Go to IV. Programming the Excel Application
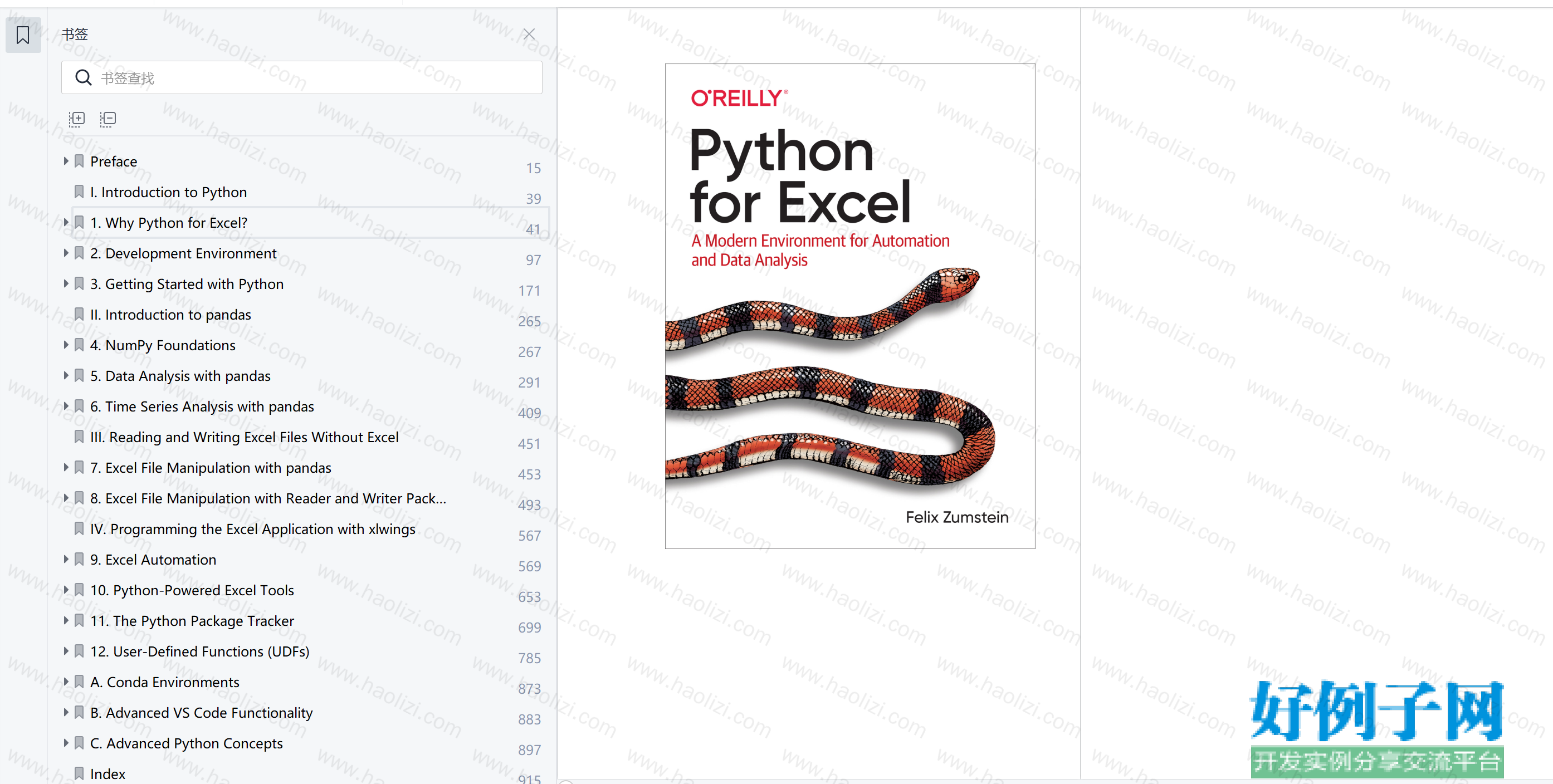 point(252,529)
